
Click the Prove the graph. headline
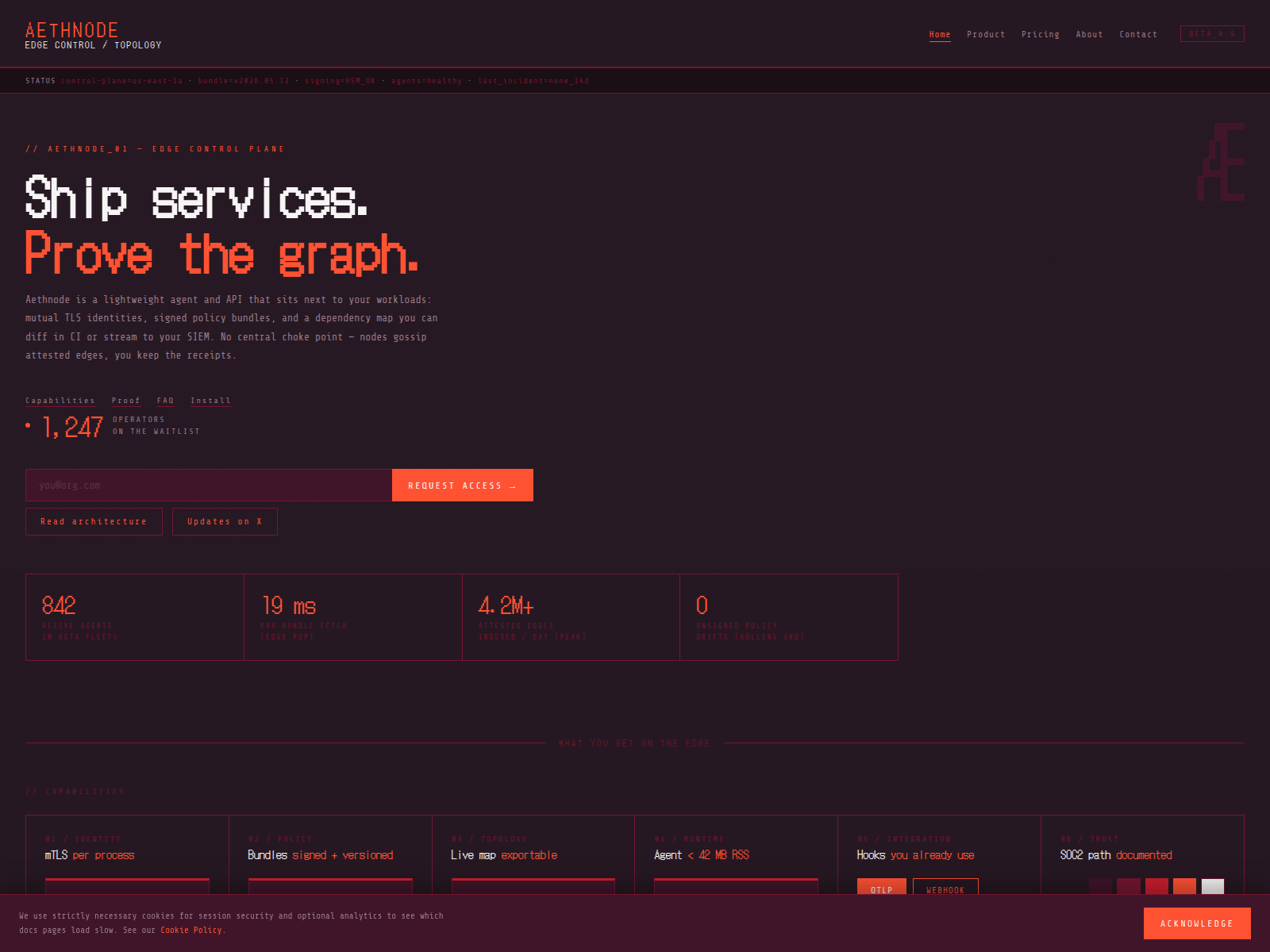coord(221,254)
